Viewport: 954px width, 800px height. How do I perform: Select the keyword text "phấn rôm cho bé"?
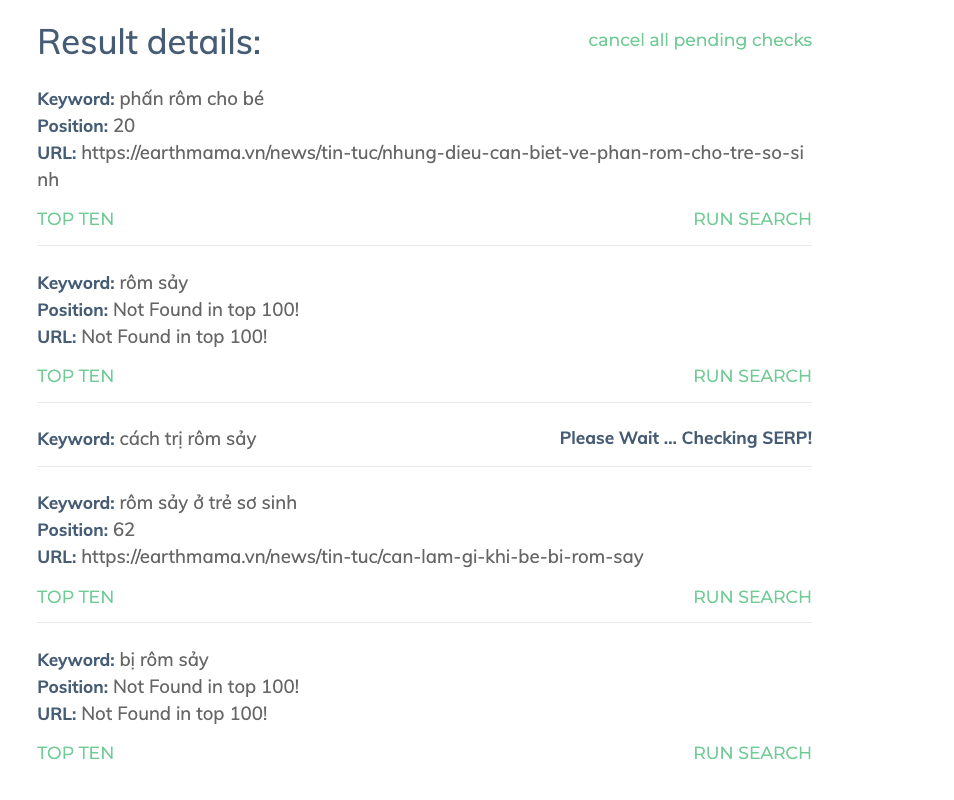192,99
